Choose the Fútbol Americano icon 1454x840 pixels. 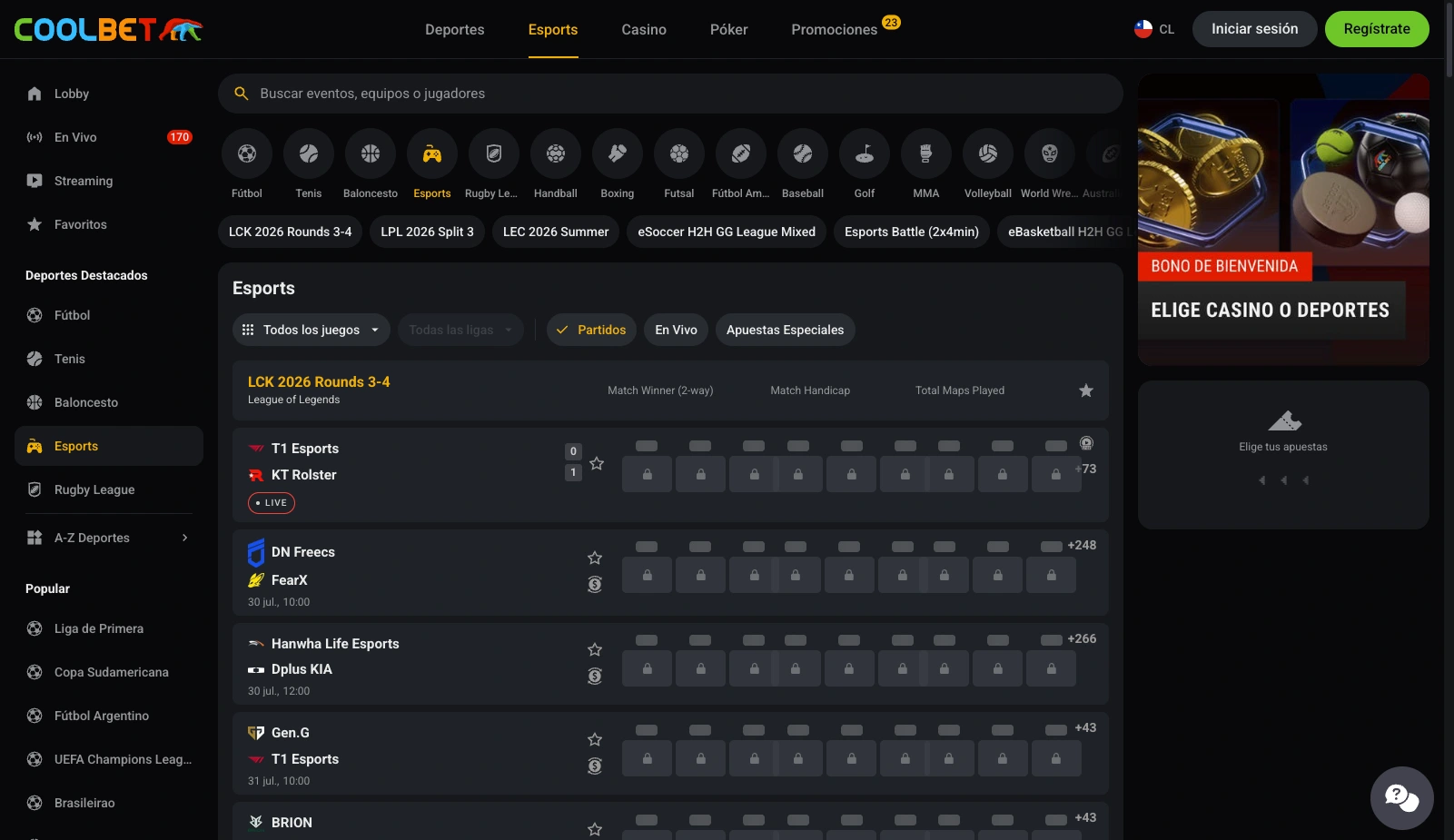(x=741, y=154)
